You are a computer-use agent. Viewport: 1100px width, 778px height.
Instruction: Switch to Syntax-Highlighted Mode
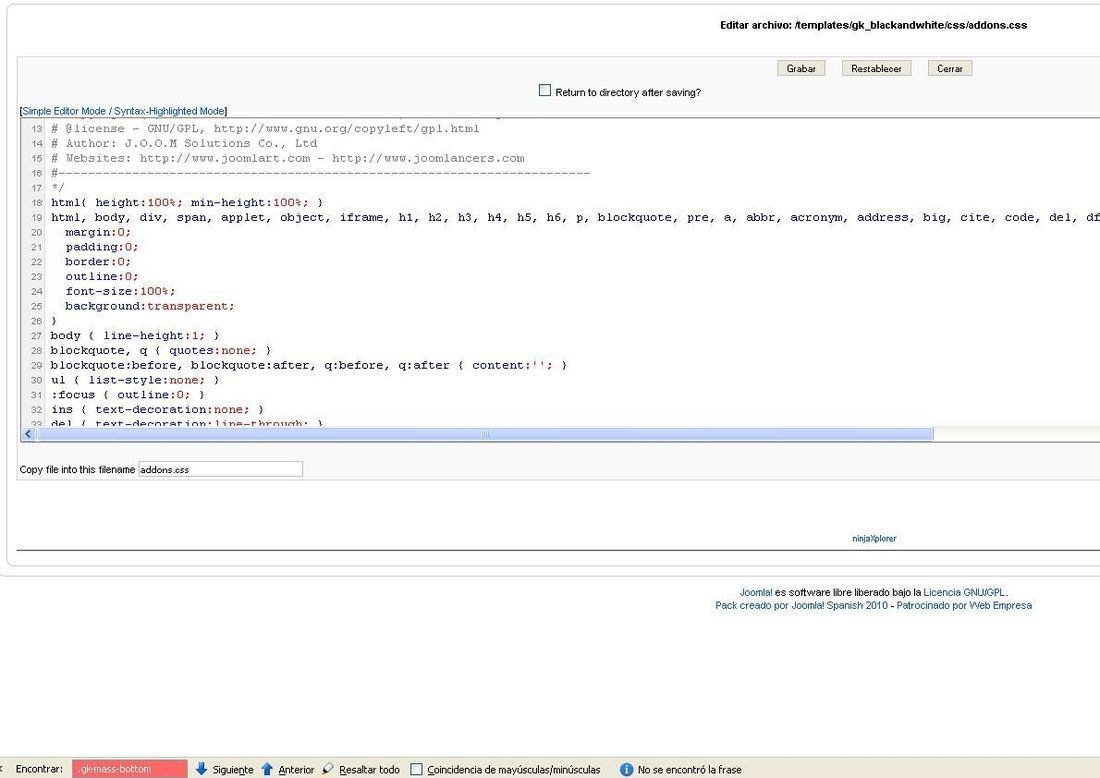169,111
